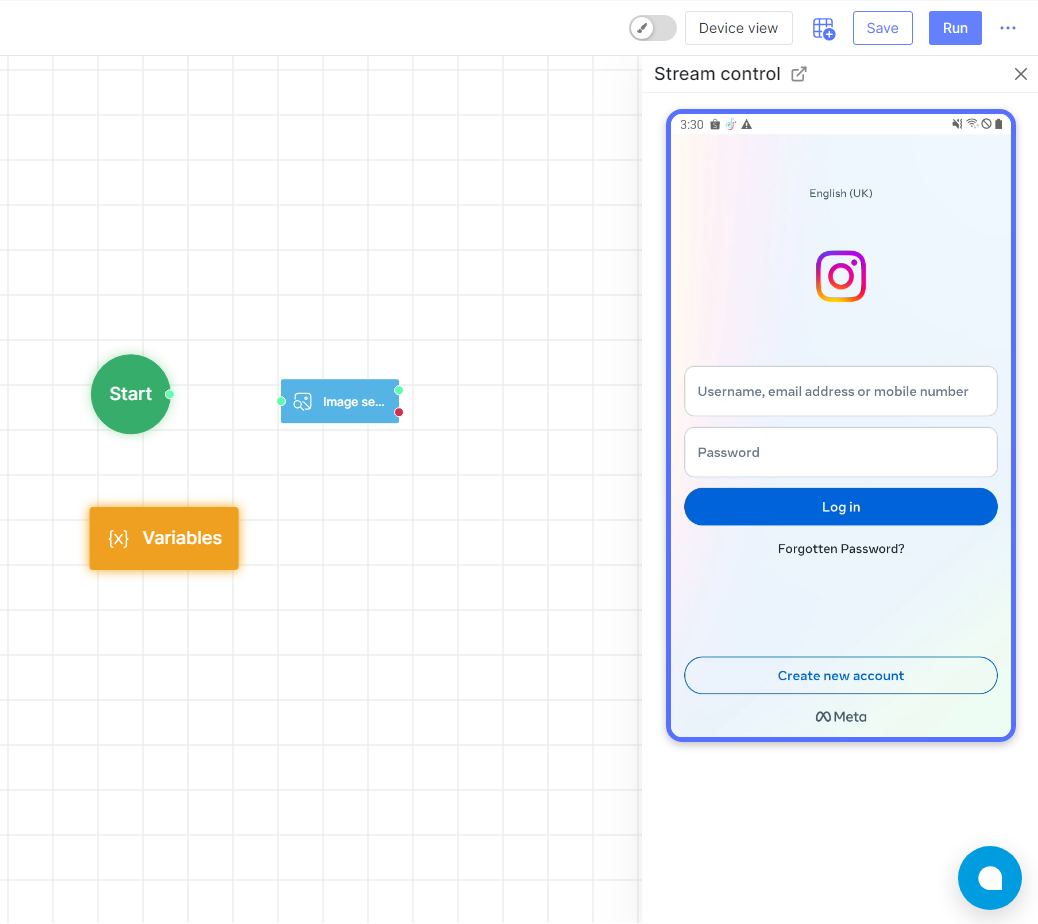
Task: Select the Start node
Action: coord(130,394)
